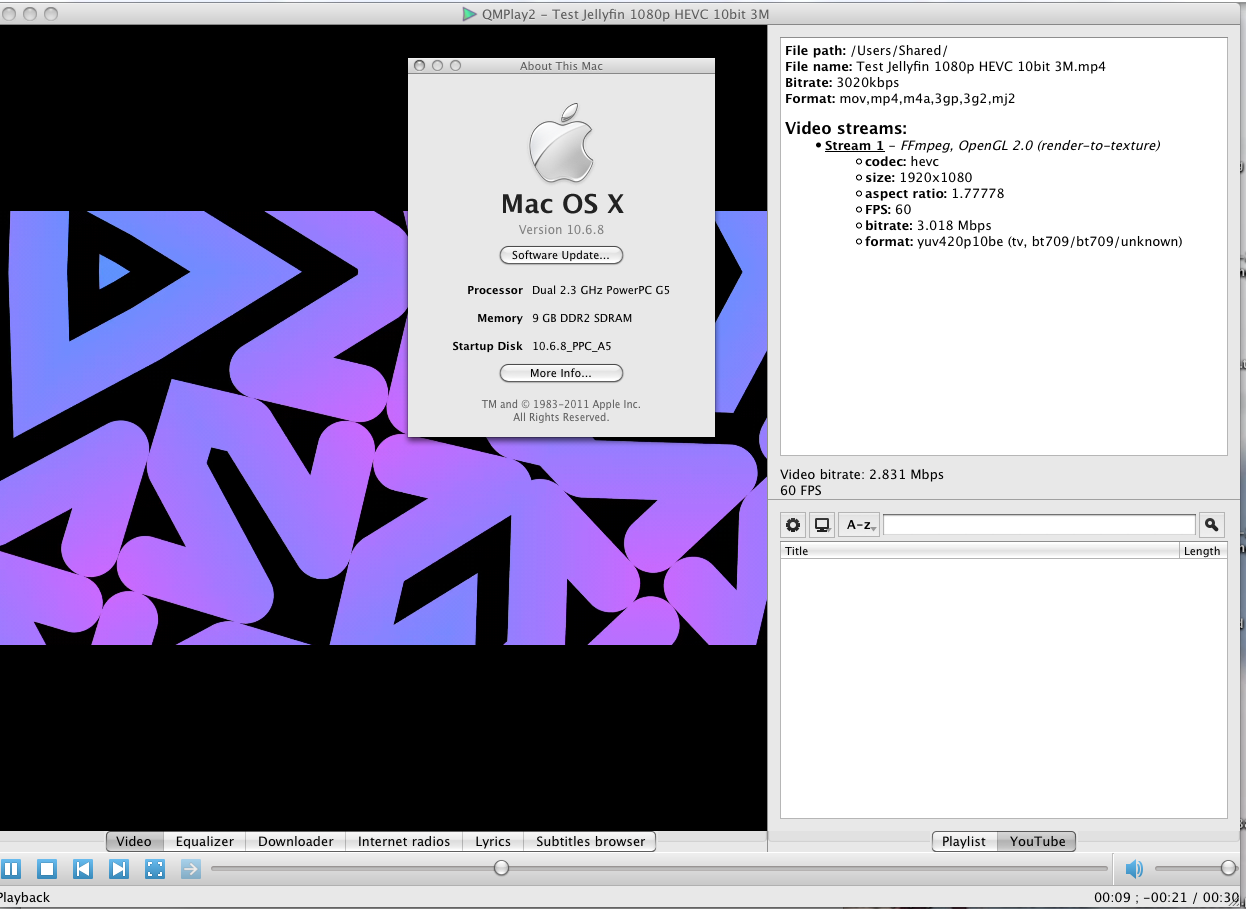1246x909 pixels.
Task: Open the A-z sort order dropdown
Action: 859,525
